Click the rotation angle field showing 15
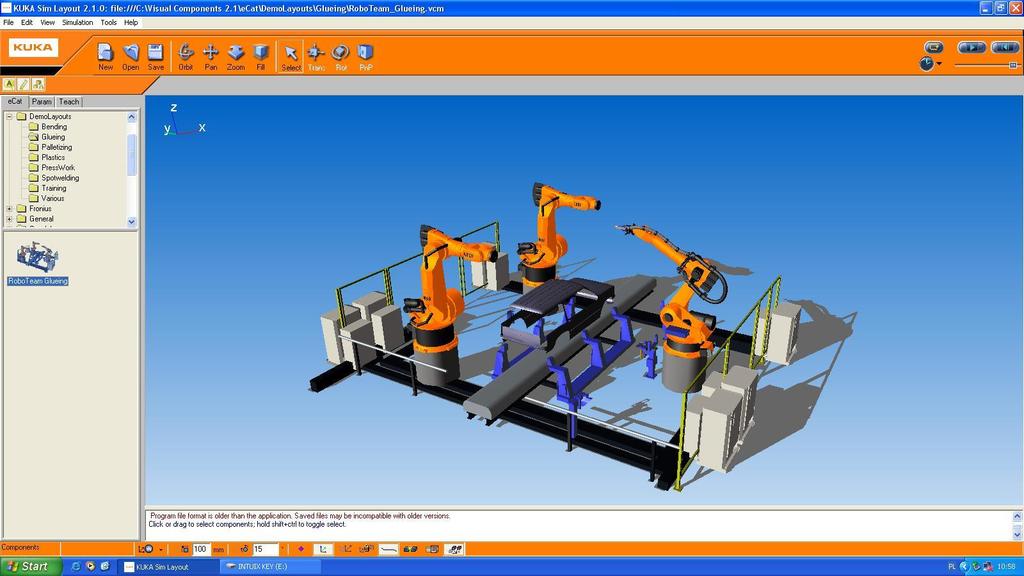Image resolution: width=1024 pixels, height=576 pixels. tap(265, 549)
